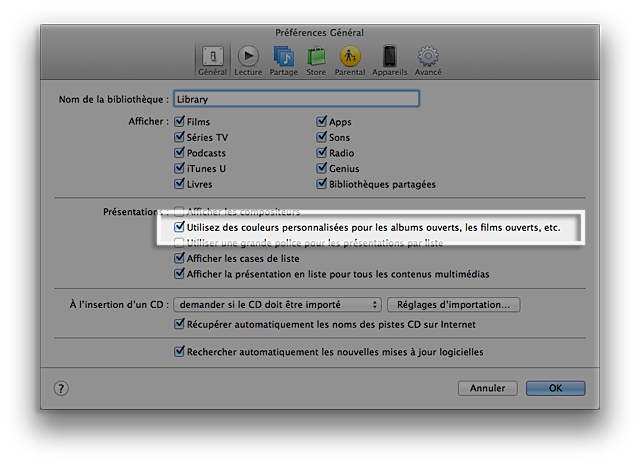This screenshot has width=640, height=465.
Task: Click the library name text field
Action: (x=295, y=99)
